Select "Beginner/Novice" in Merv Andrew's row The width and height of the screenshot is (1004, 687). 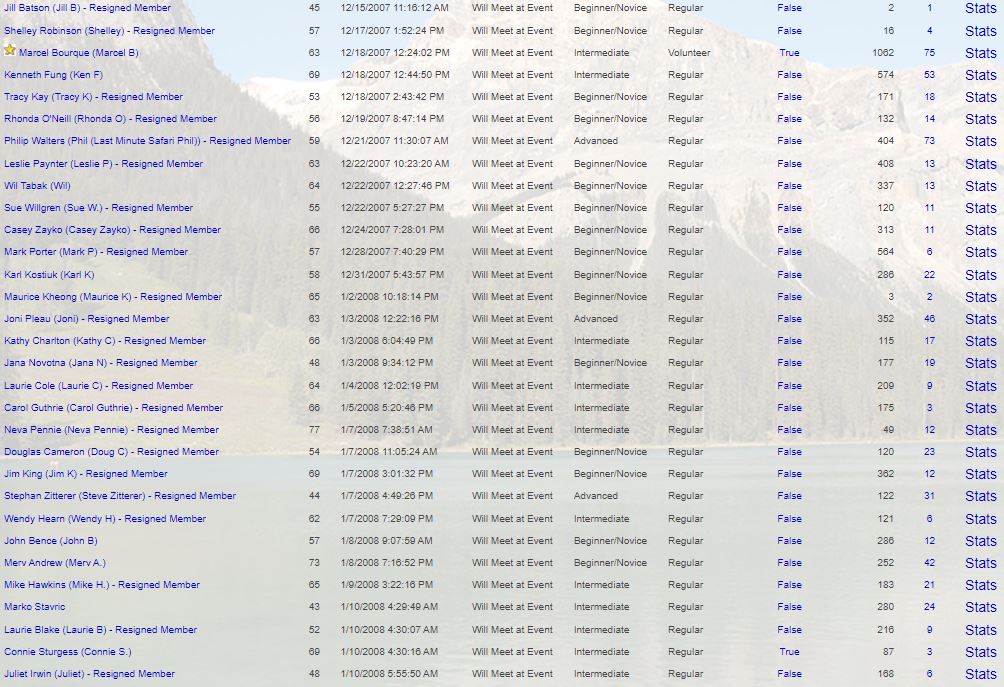pos(610,563)
